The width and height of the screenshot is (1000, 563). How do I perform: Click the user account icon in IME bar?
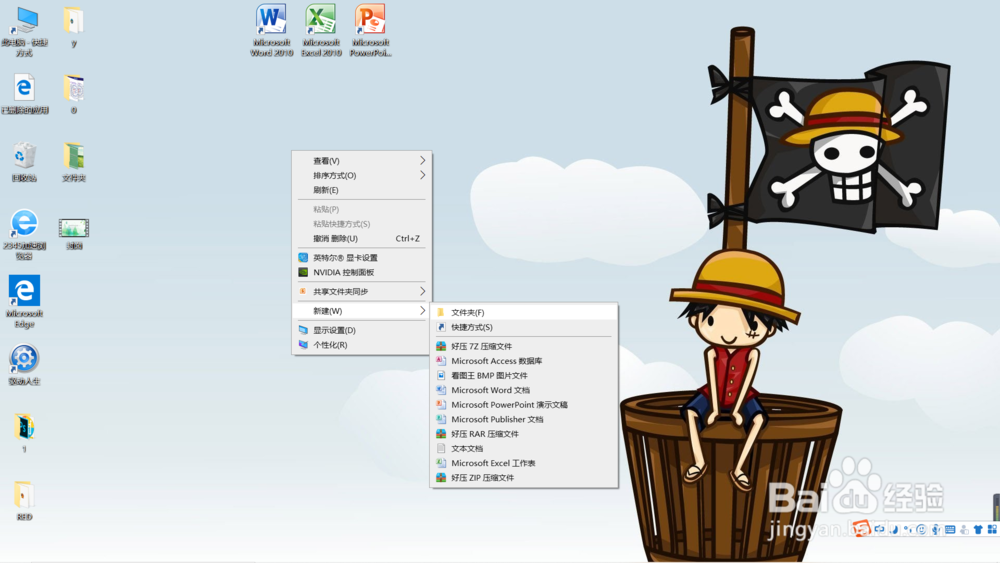pyautogui.click(x=964, y=529)
